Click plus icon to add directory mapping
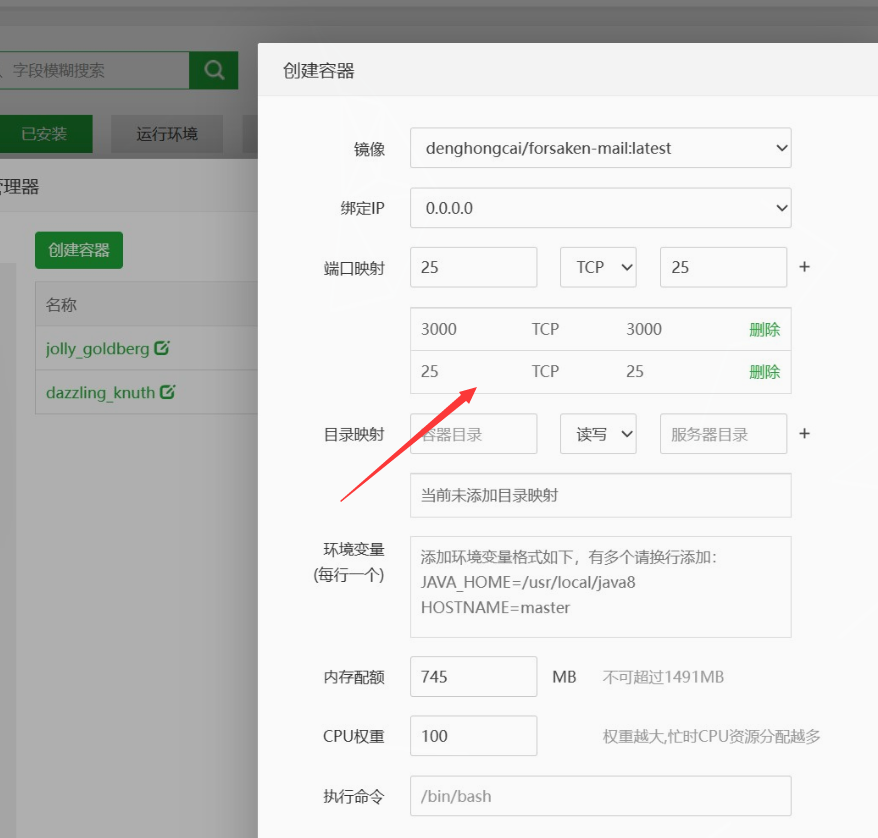The image size is (878, 838). 804,434
